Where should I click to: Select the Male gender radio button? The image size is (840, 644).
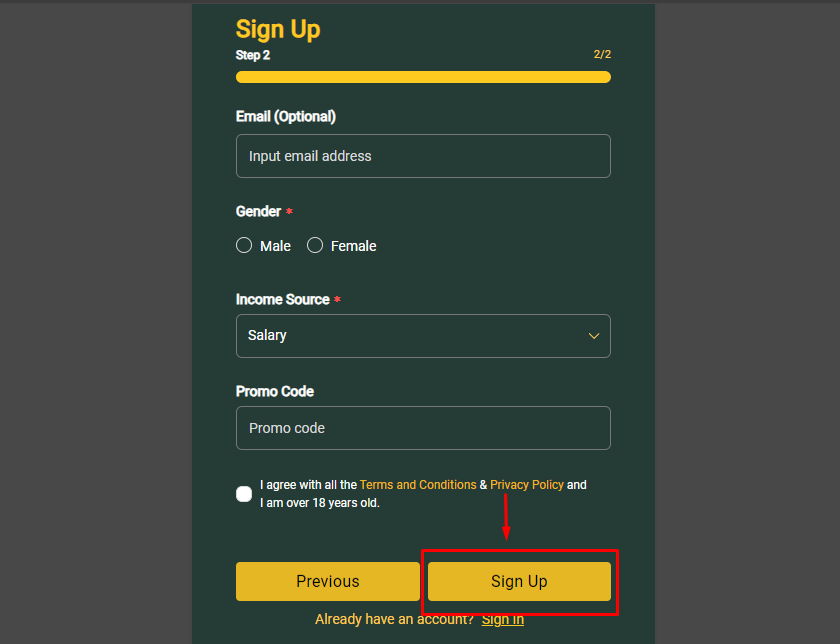point(244,245)
